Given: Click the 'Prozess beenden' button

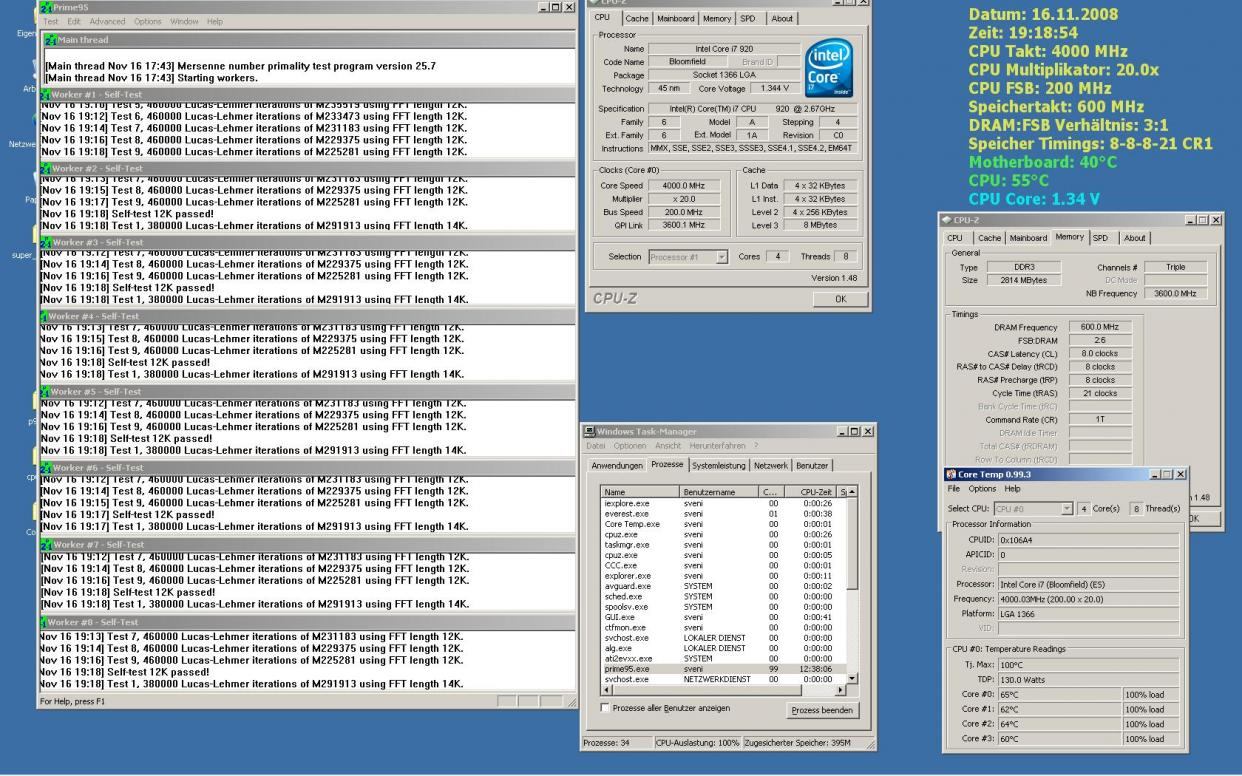Looking at the screenshot, I should coord(822,710).
